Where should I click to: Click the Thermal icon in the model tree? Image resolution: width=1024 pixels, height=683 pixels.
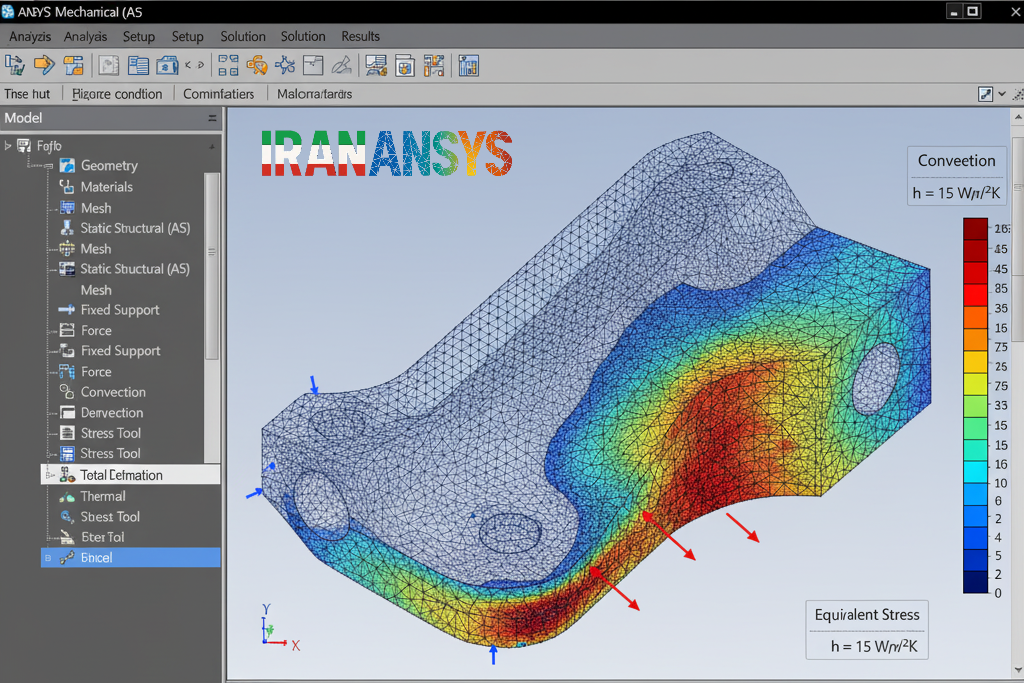(x=67, y=496)
